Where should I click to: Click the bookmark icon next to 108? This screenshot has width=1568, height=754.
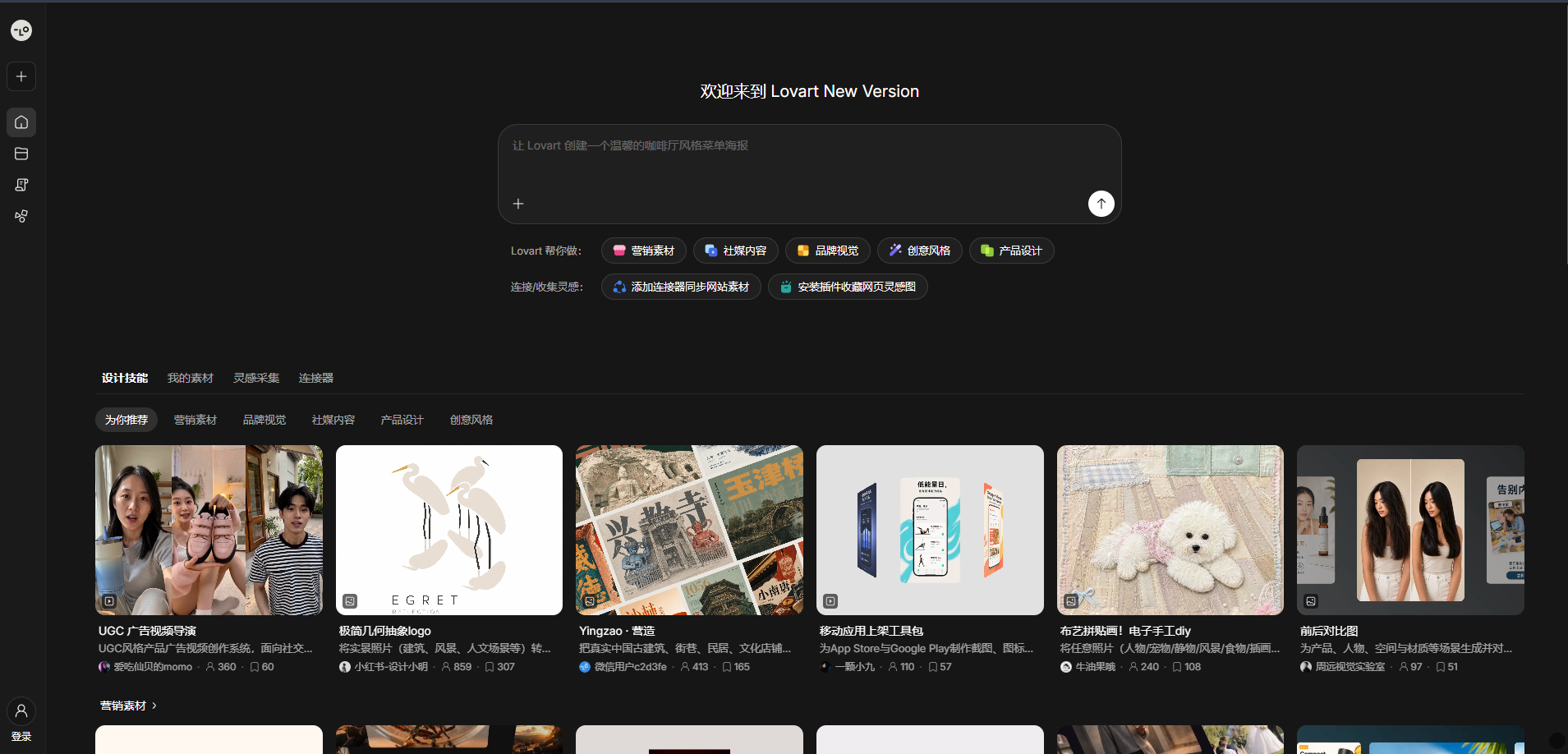(1177, 667)
